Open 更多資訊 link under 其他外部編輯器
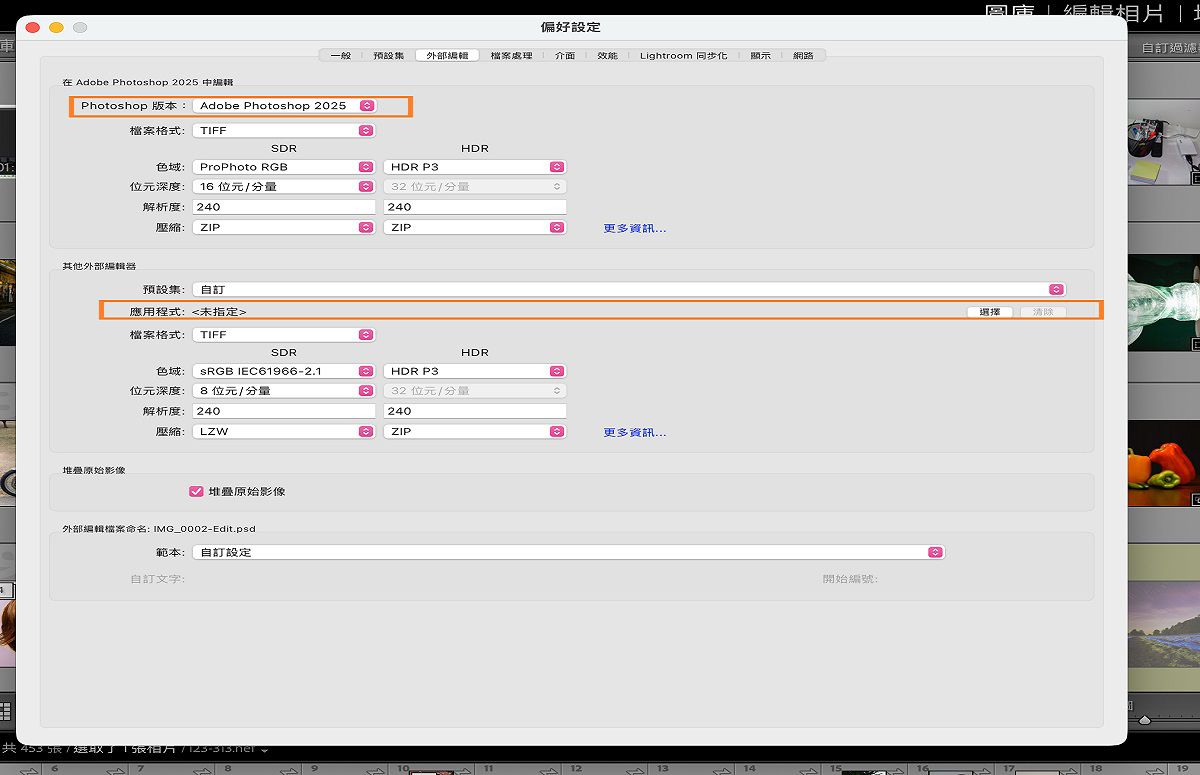This screenshot has width=1200, height=775. [x=634, y=432]
